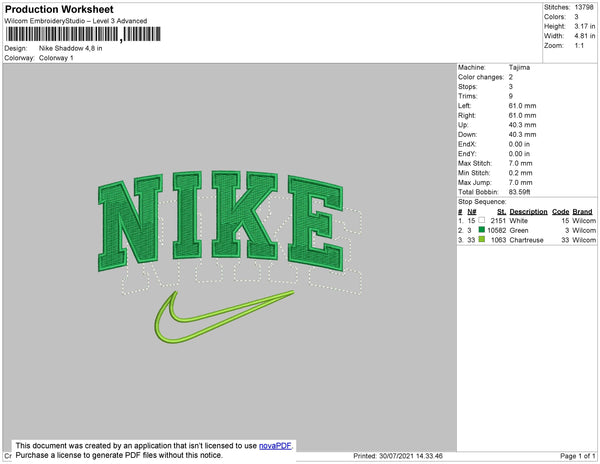Click the 'Chartreuse' description in row 3
This screenshot has height=464, width=600.
point(526,240)
